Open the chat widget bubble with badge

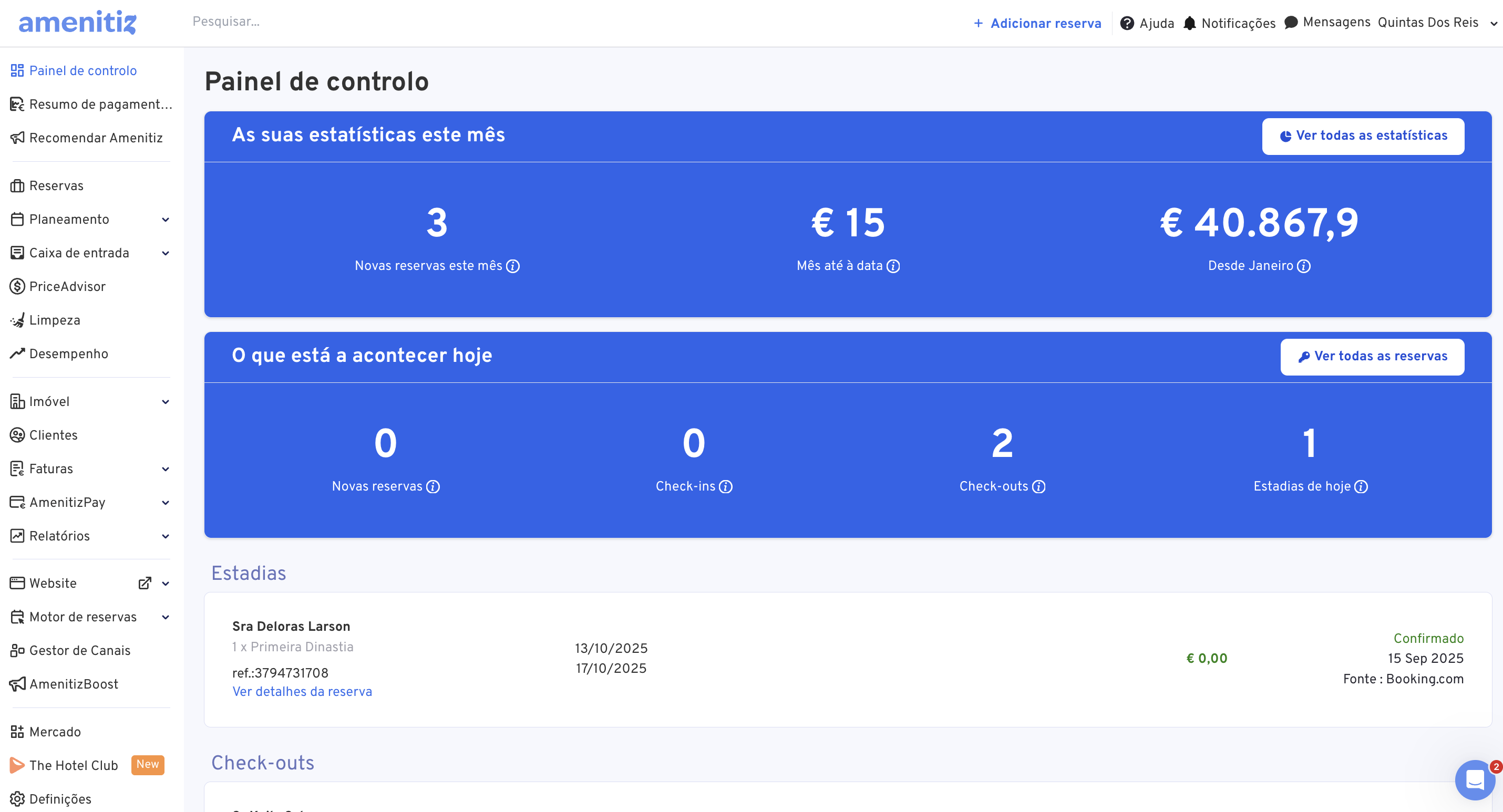(x=1475, y=779)
